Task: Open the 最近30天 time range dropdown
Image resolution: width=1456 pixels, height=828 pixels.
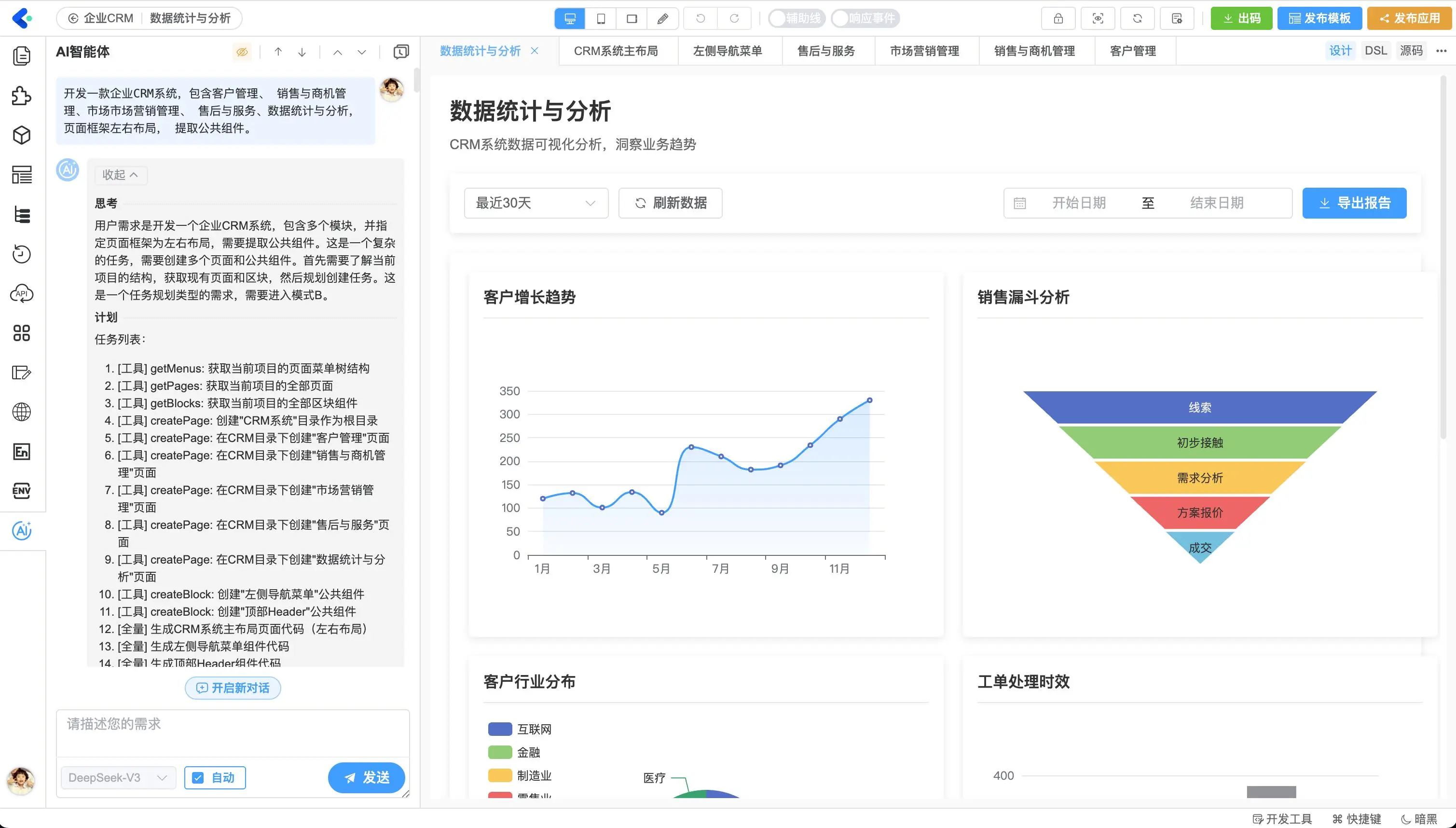Action: tap(536, 203)
